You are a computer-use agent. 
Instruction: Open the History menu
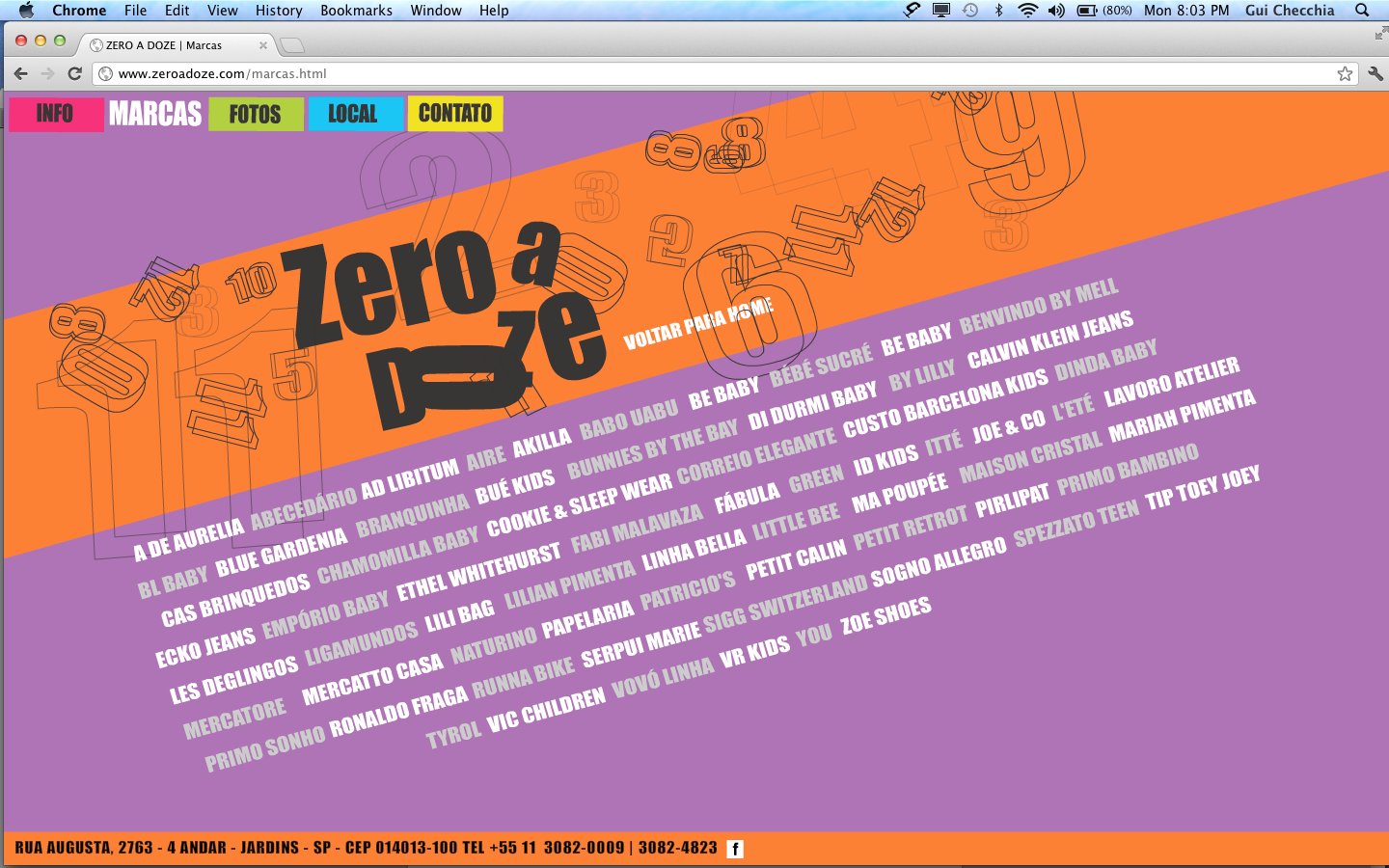[x=279, y=11]
